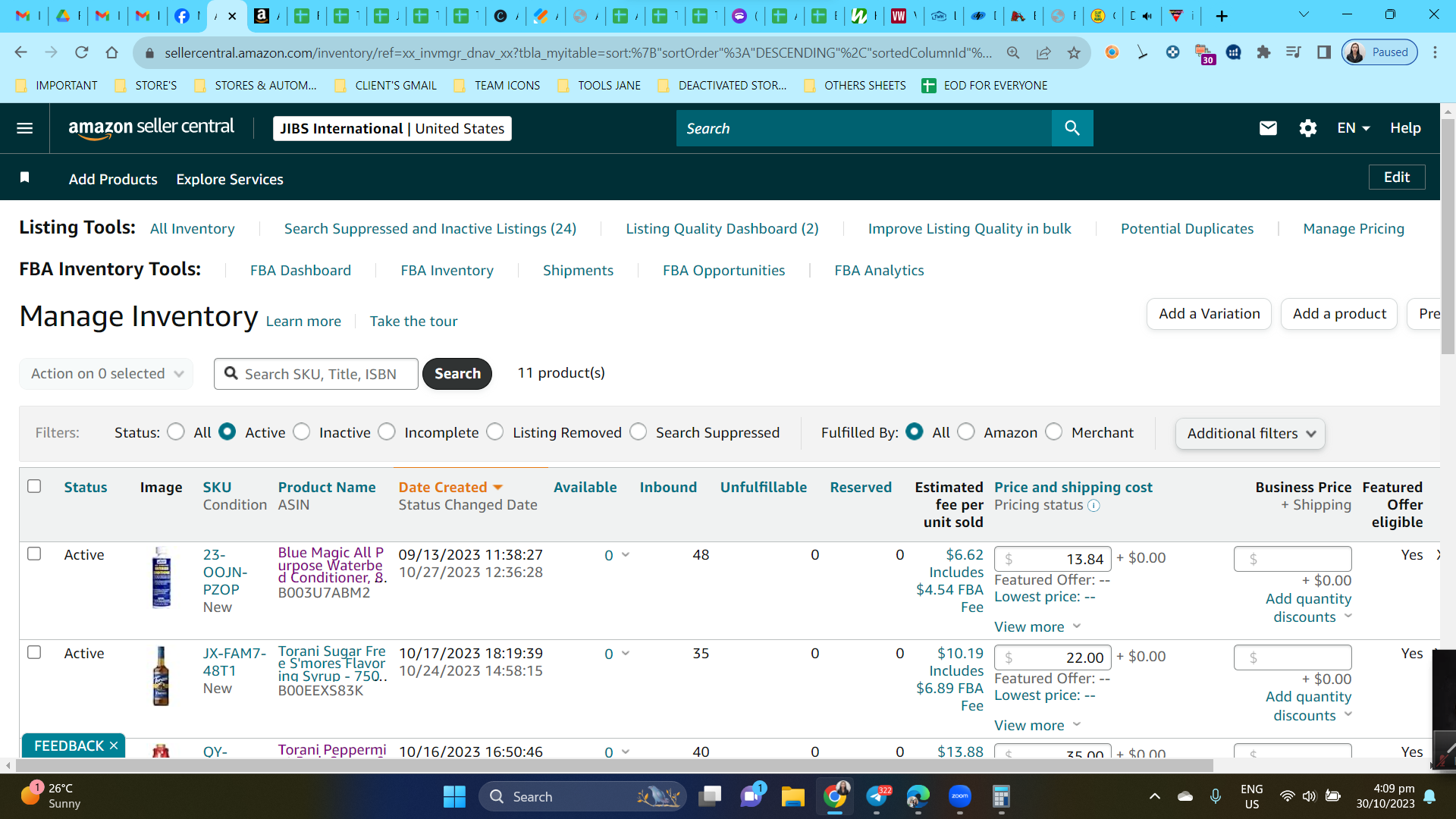Image resolution: width=1456 pixels, height=819 pixels.
Task: Open the browser home page
Action: coord(111,52)
